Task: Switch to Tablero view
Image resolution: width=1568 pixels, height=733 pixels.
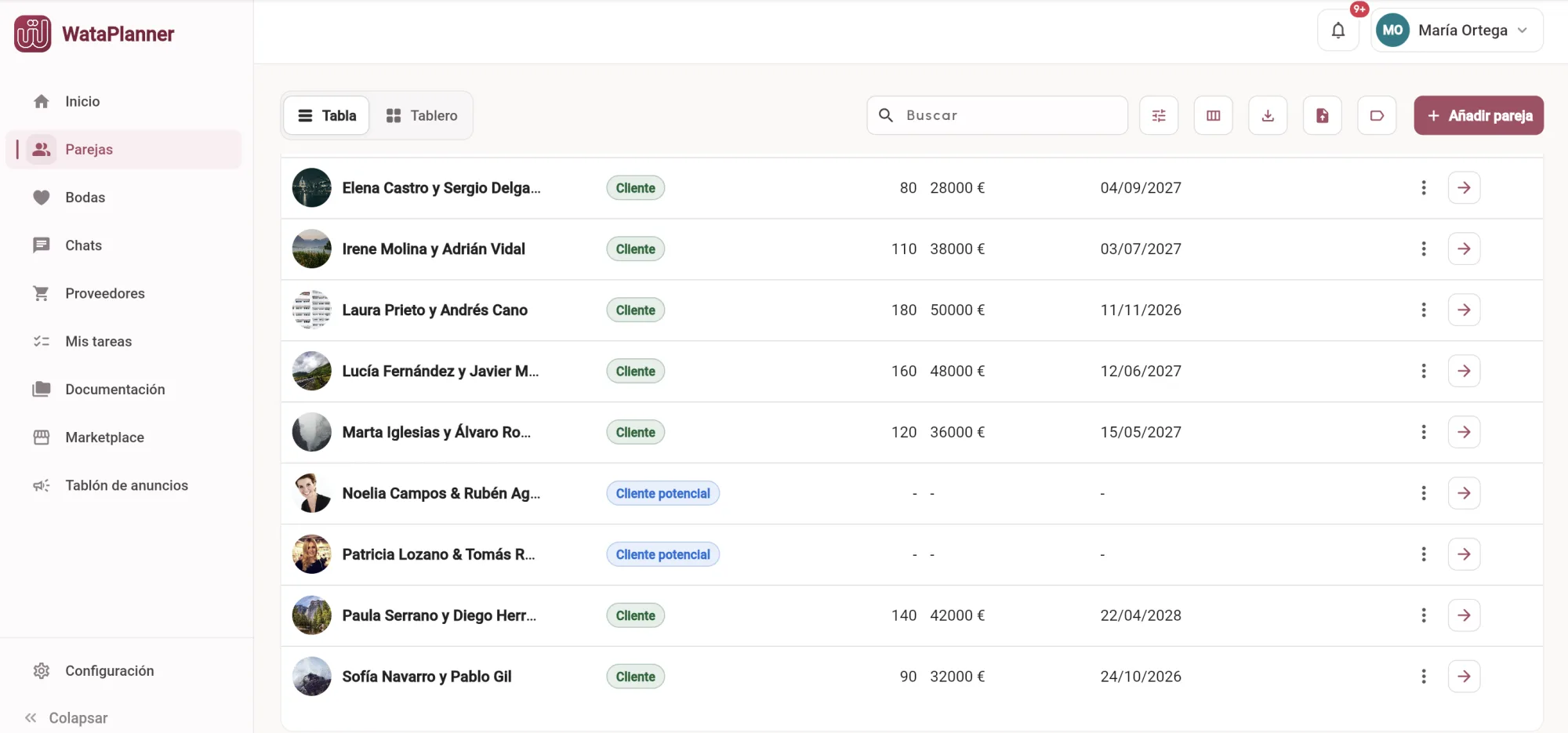Action: point(422,115)
